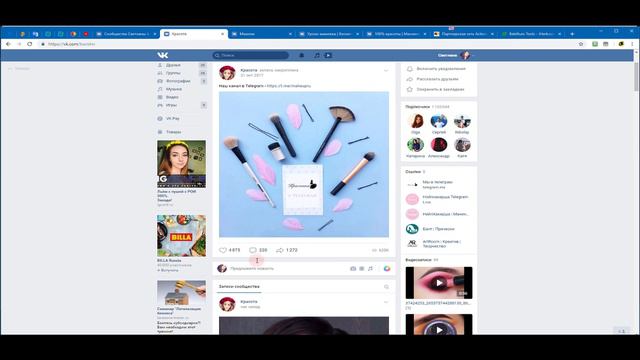The image size is (640, 360).
Task: Open a new browser tab with plus
Action: coord(572,34)
